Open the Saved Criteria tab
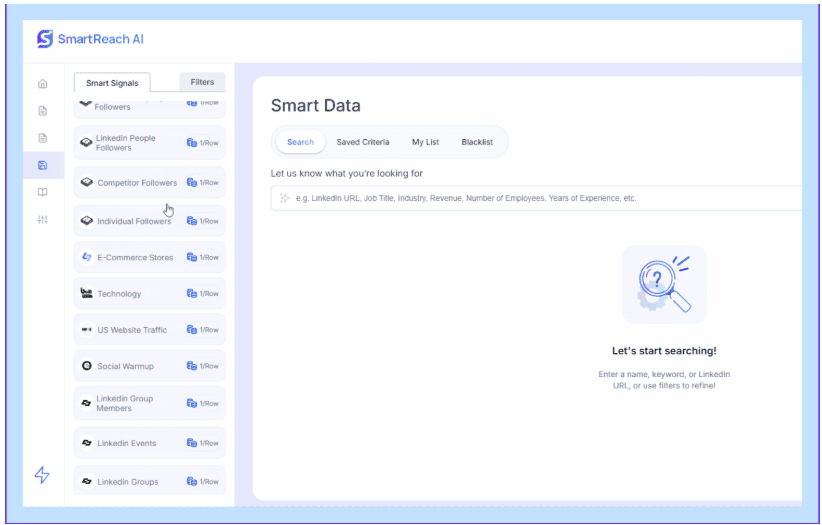 click(x=363, y=142)
